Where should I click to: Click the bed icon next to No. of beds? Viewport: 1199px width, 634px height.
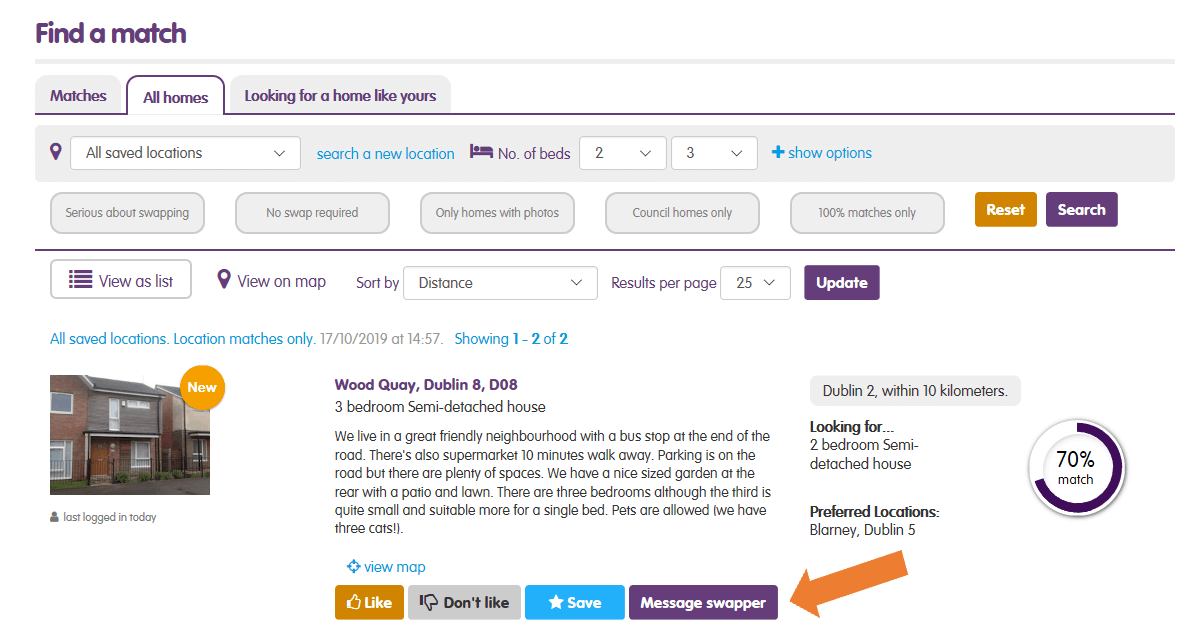point(481,152)
